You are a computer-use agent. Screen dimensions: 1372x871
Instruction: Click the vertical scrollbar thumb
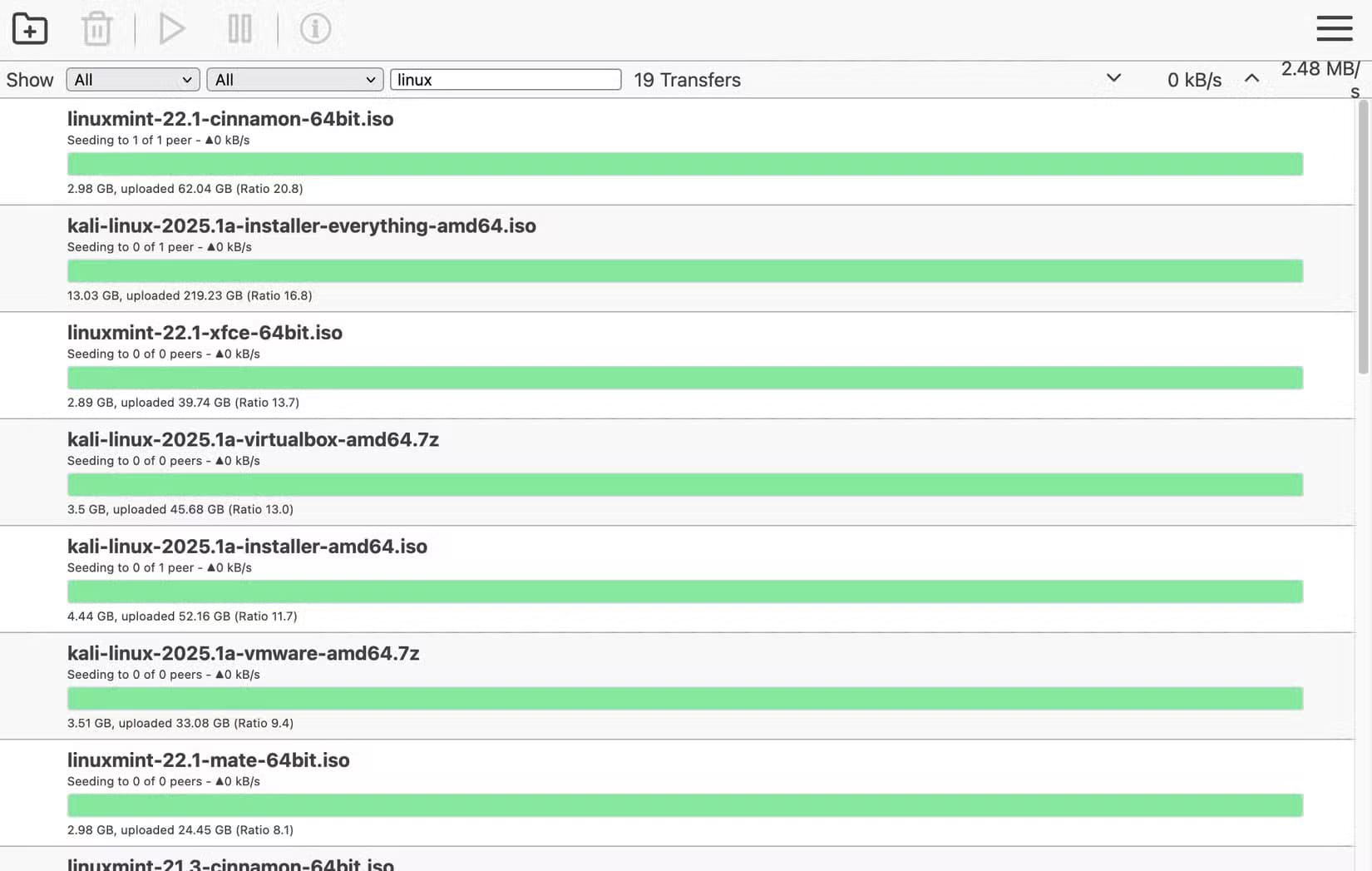click(x=1363, y=237)
